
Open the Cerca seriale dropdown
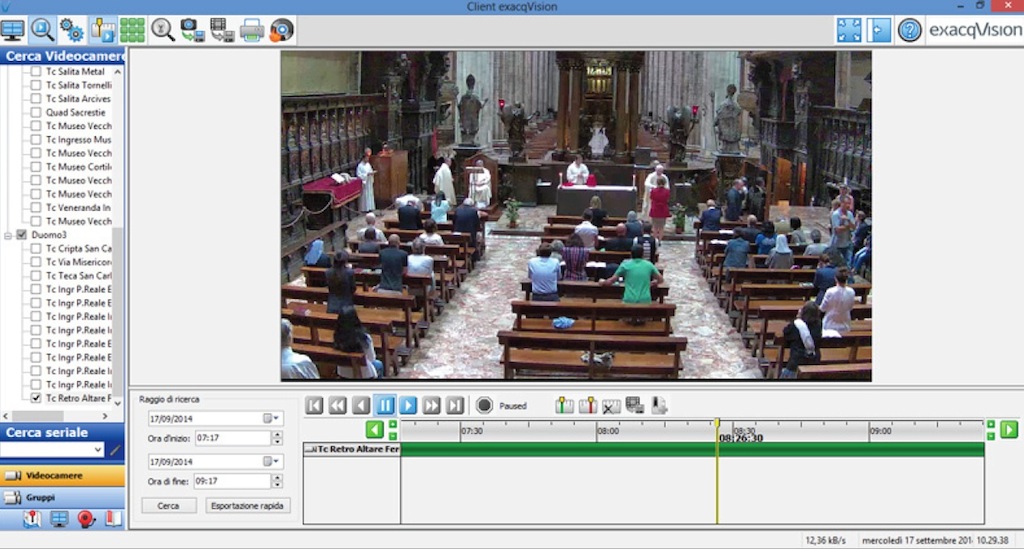[97, 451]
